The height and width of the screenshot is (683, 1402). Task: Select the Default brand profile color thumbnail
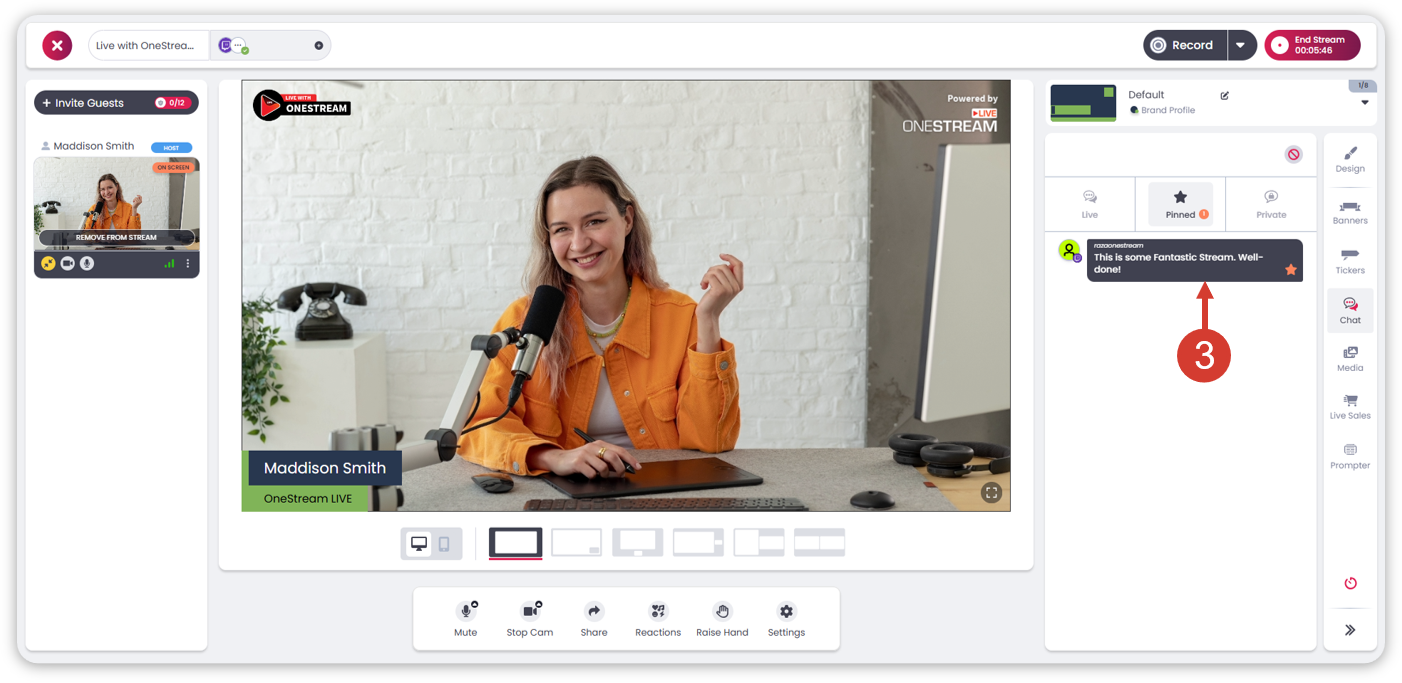(x=1083, y=103)
